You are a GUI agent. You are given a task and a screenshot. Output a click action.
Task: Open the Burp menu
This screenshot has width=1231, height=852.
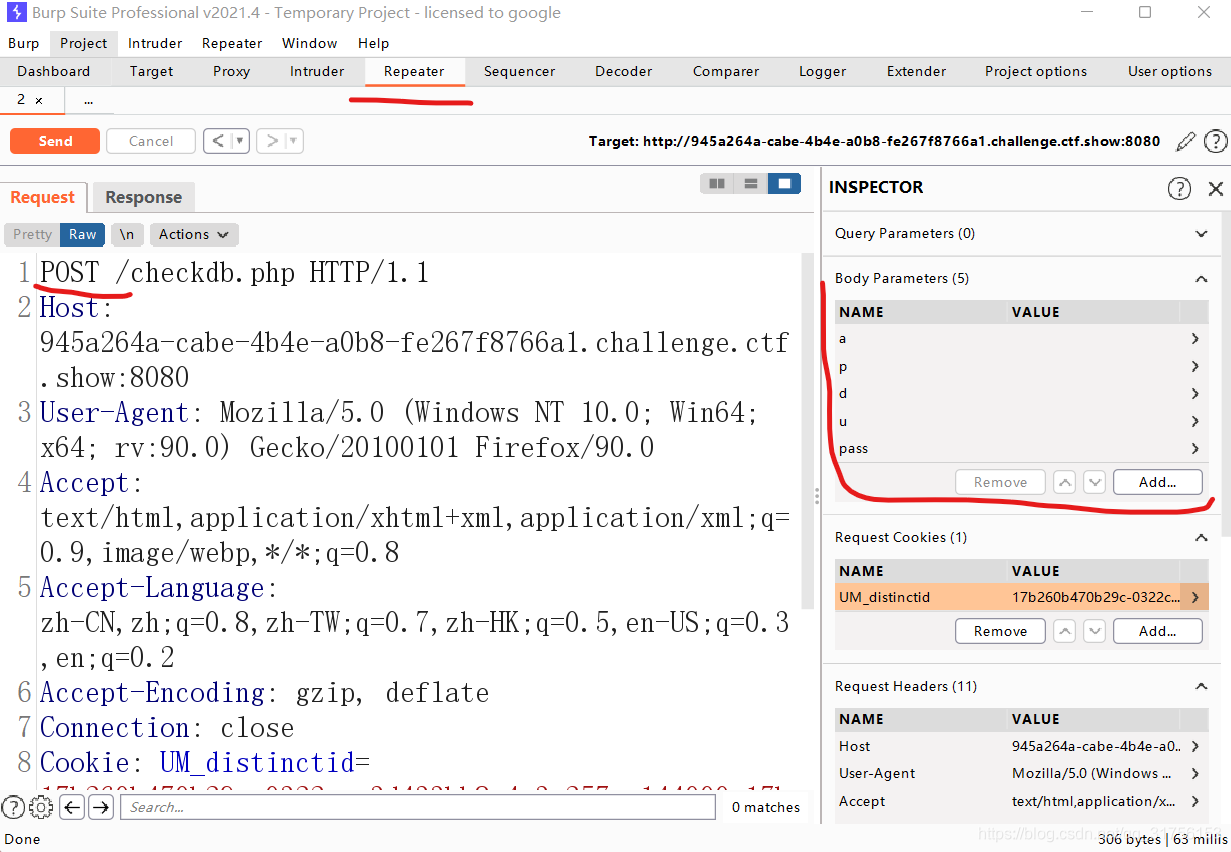(x=24, y=43)
